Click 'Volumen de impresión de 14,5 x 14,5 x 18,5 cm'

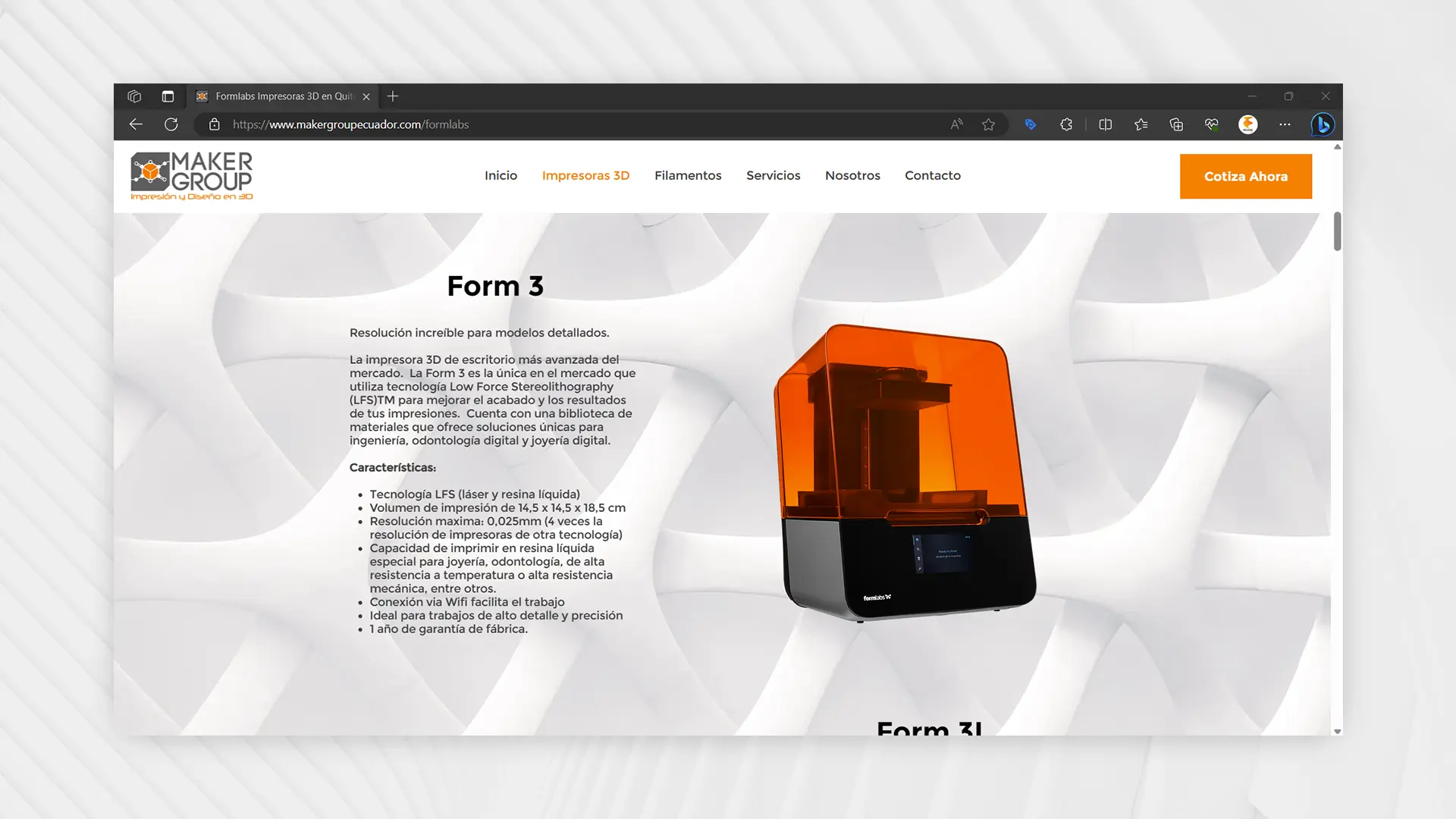(497, 508)
